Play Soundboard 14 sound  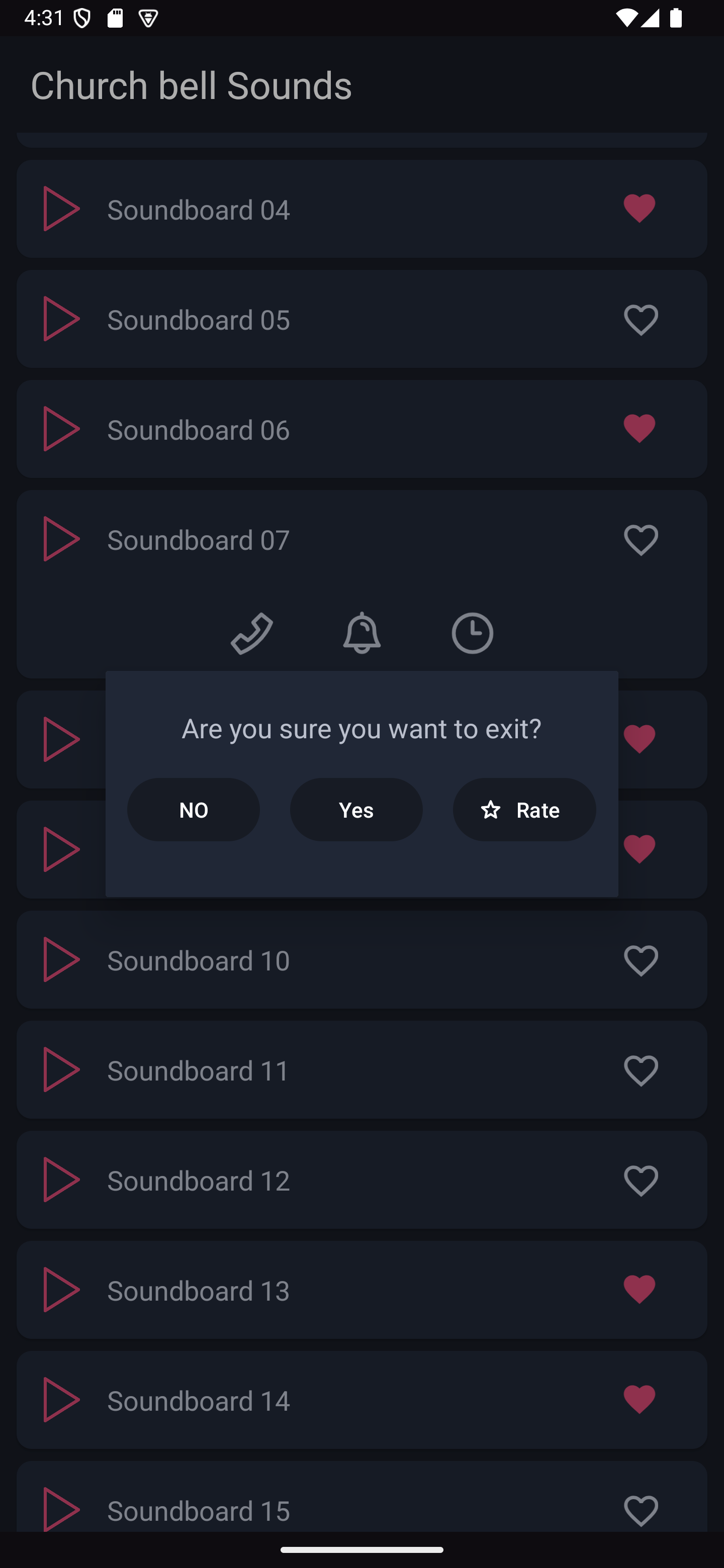pos(61,1400)
